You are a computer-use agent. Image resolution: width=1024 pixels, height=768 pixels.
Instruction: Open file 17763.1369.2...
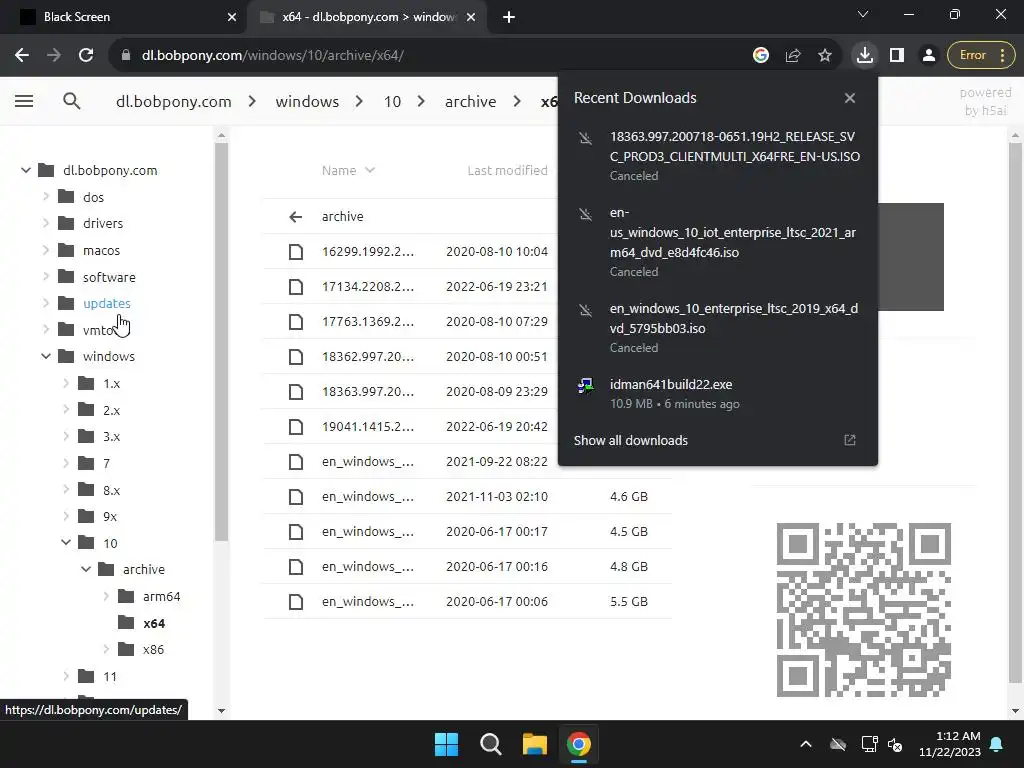point(368,322)
